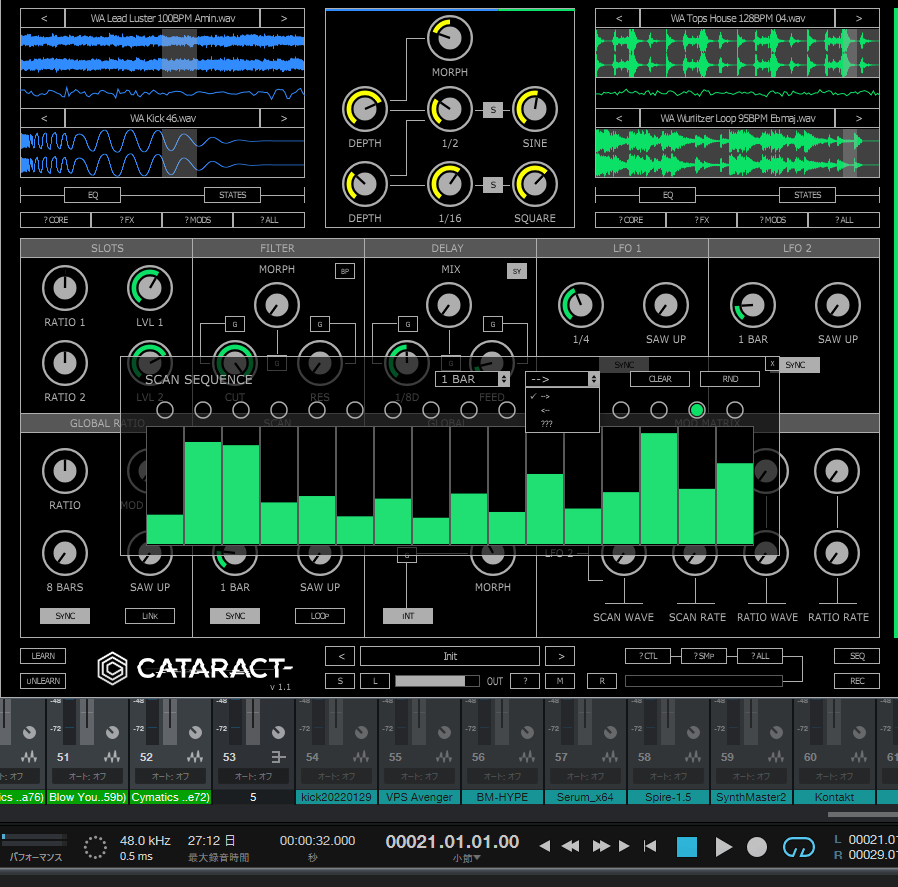Click the LEARN button
Viewport: 898px width, 887px height.
coord(43,656)
